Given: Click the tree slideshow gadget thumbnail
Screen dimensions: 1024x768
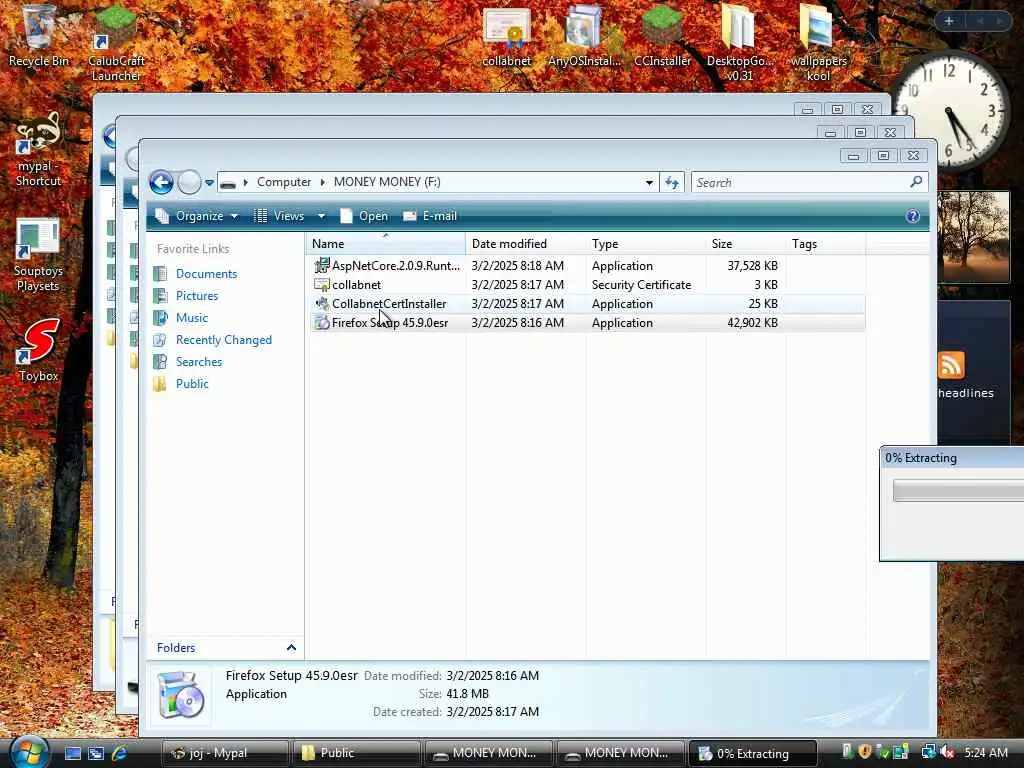Looking at the screenshot, I should [973, 236].
